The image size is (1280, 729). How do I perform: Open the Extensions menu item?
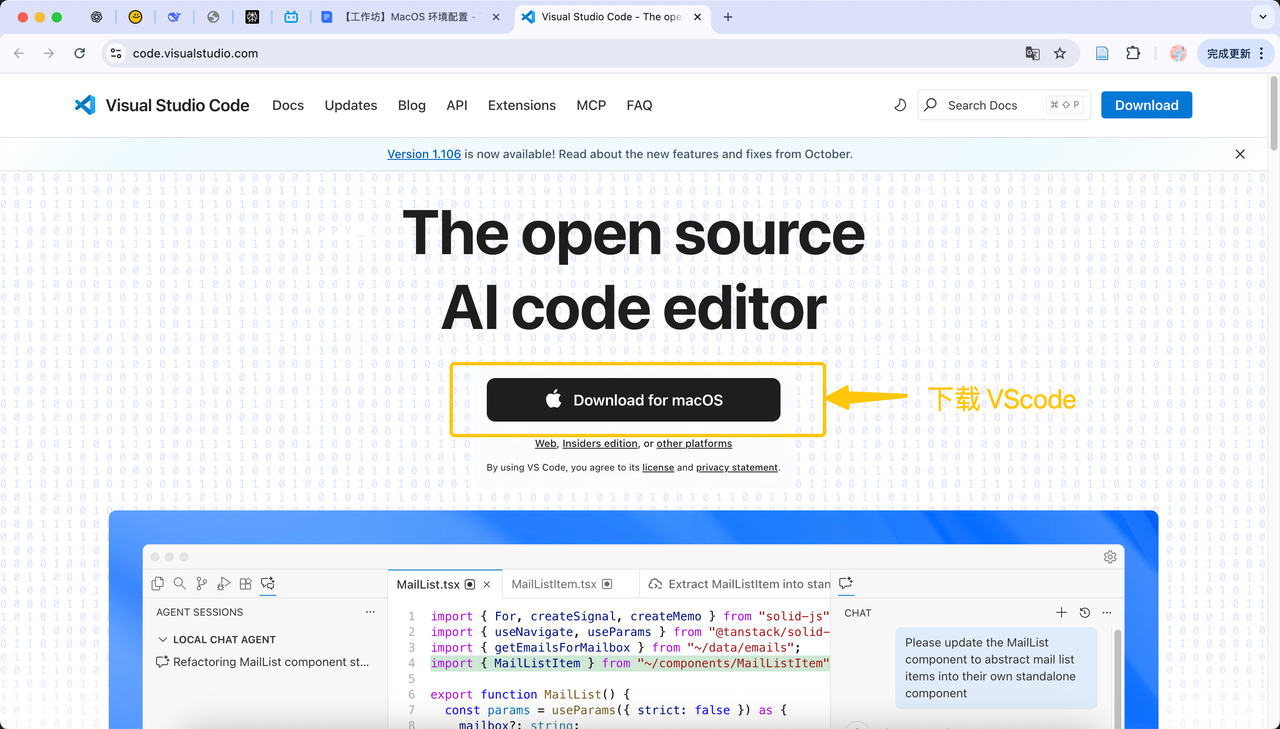[521, 105]
